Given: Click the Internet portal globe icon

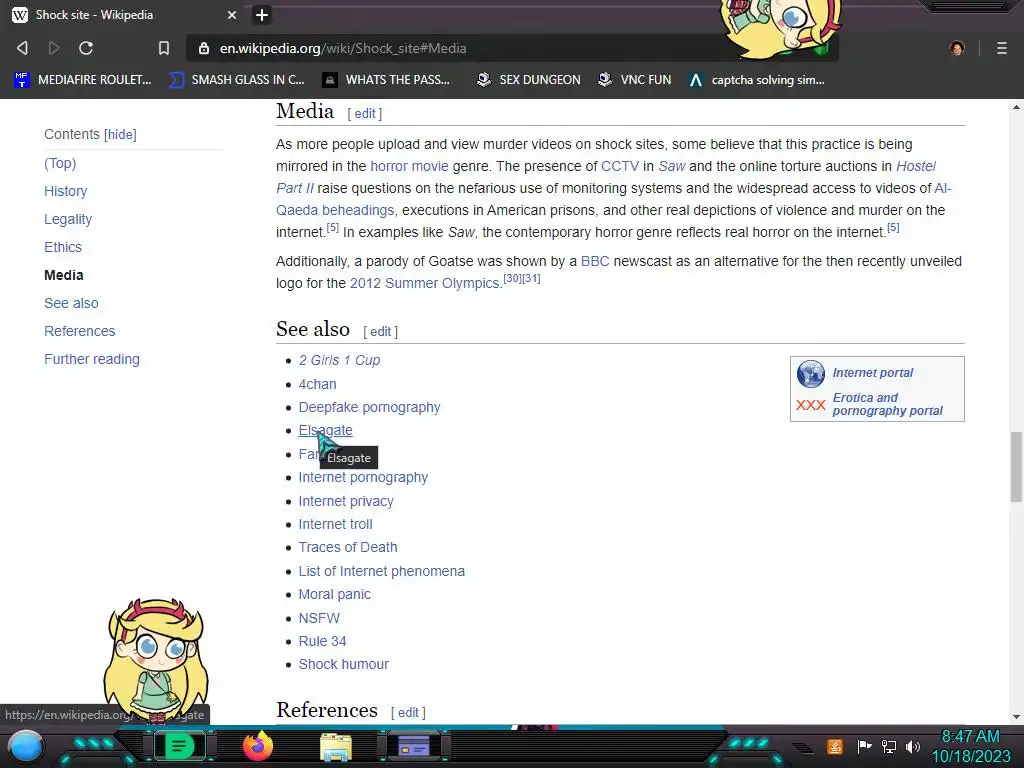Looking at the screenshot, I should click(x=810, y=374).
